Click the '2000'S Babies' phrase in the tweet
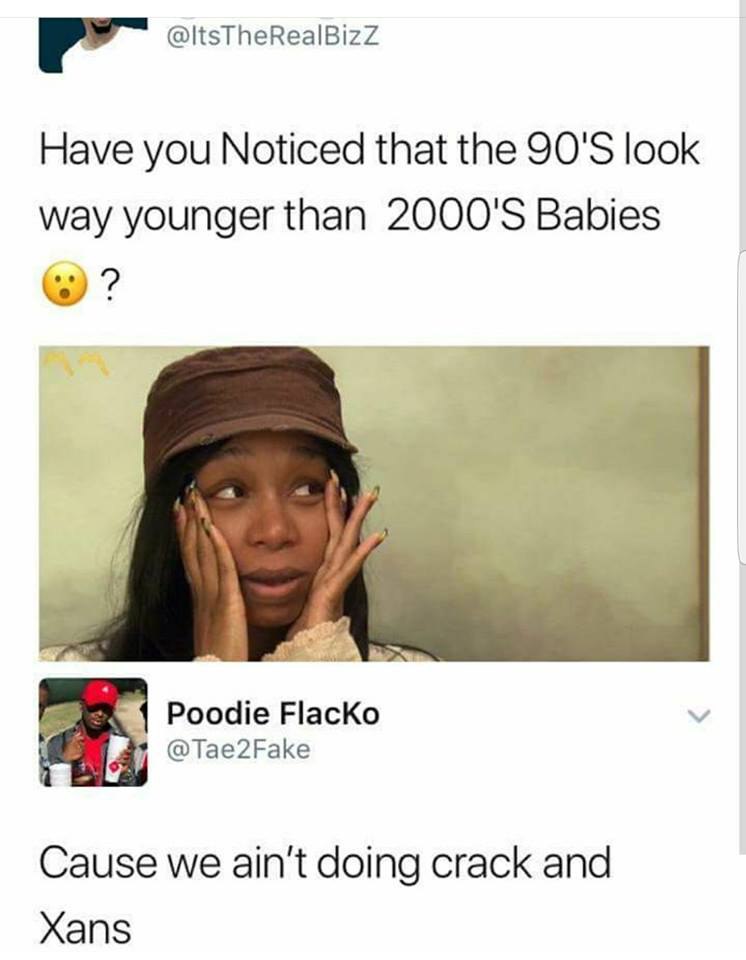The height and width of the screenshot is (960, 746). tap(524, 216)
